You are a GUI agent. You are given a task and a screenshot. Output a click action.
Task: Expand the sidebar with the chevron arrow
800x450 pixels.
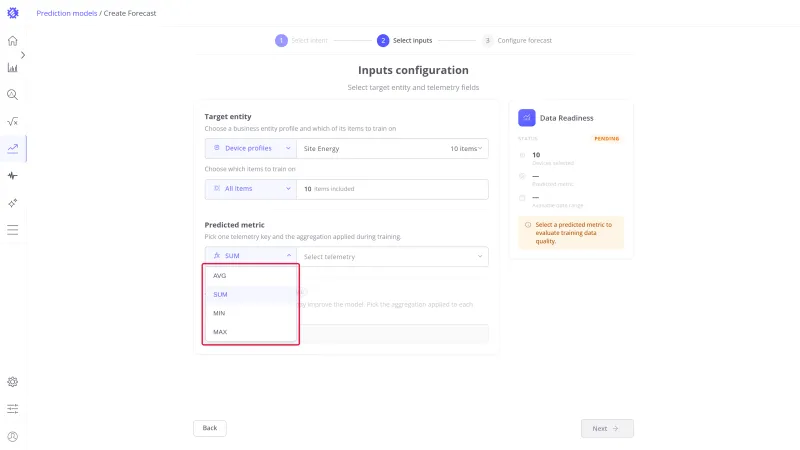click(22, 55)
